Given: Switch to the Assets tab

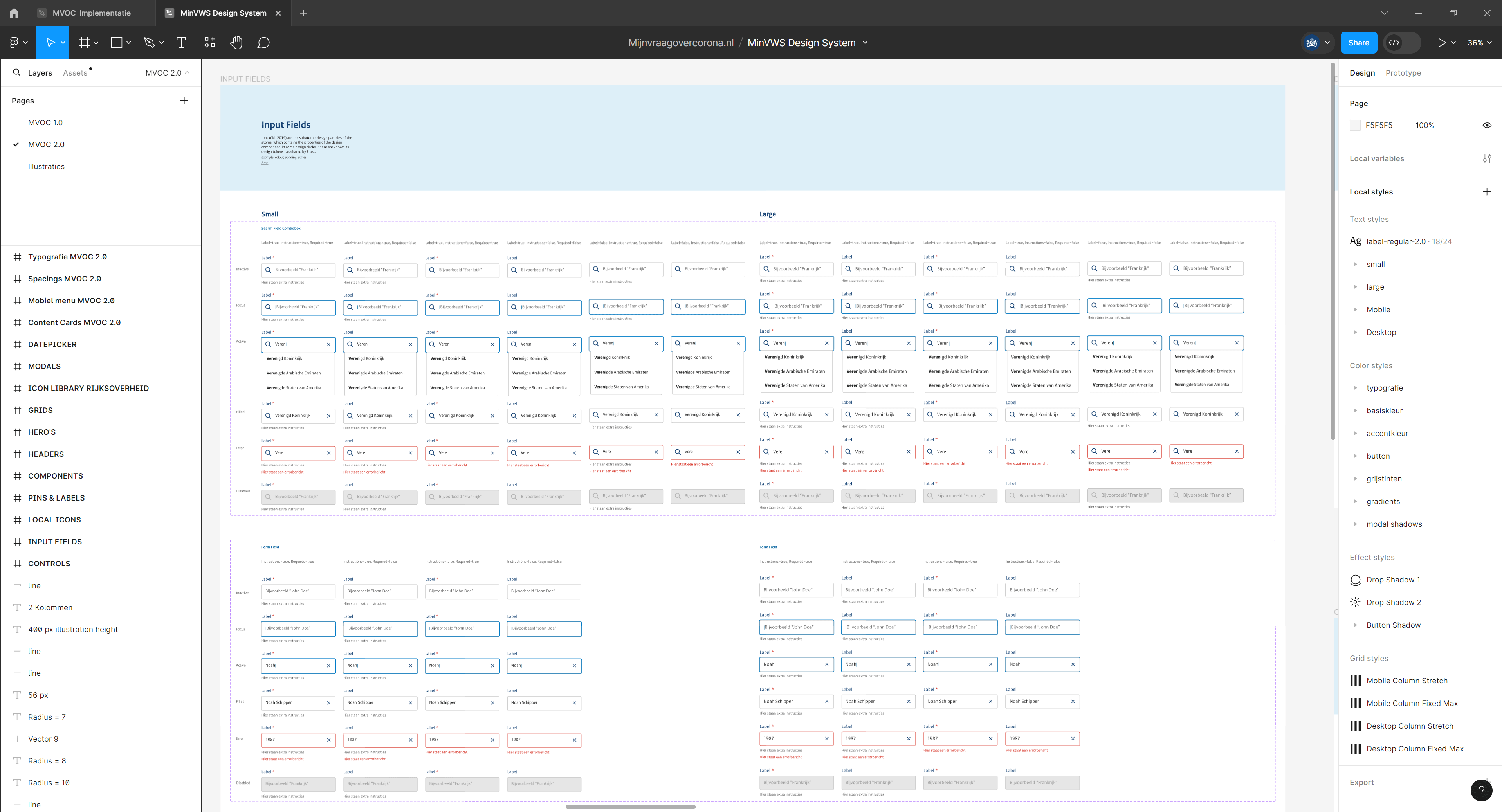Looking at the screenshot, I should [x=75, y=73].
